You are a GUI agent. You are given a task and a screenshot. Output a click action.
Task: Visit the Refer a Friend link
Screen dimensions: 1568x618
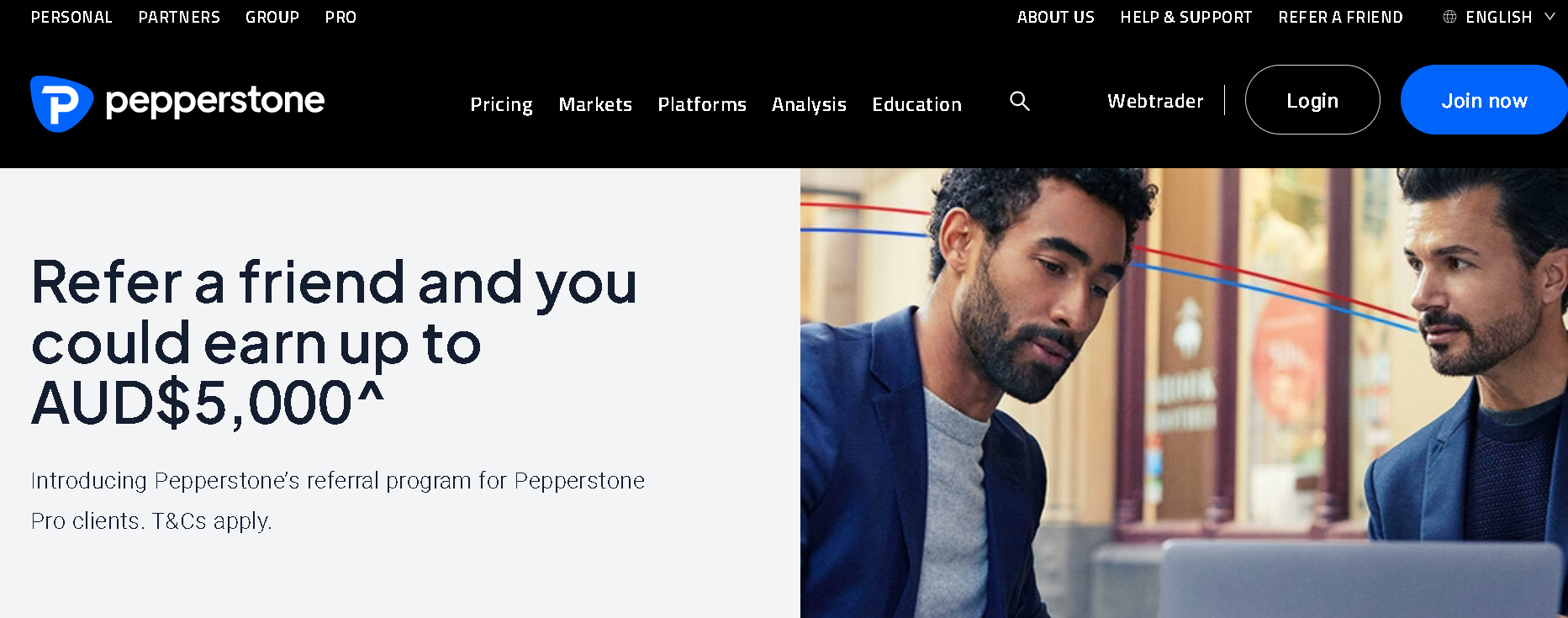pos(1340,17)
